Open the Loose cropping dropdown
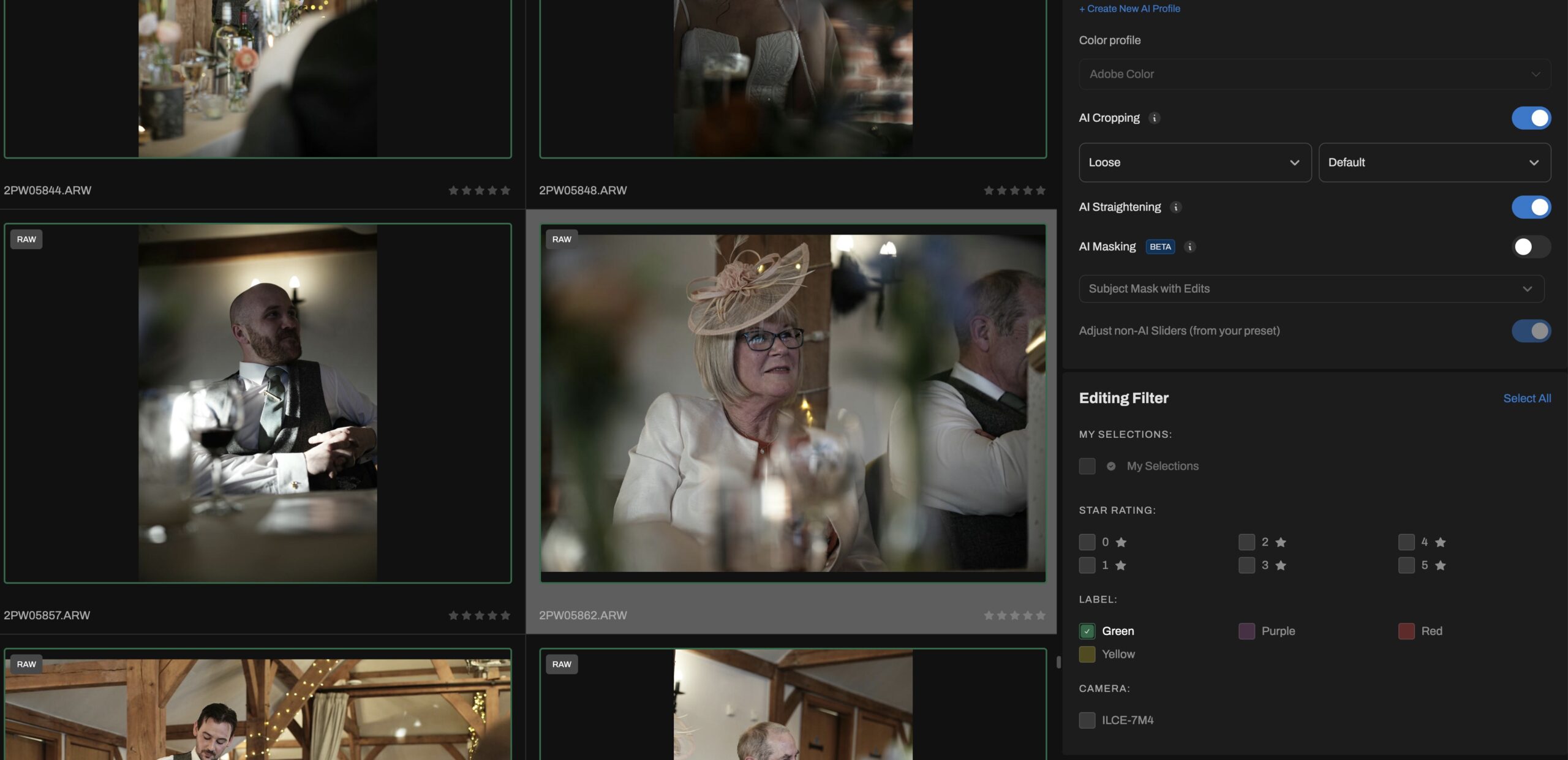Viewport: 1568px width, 760px height. 1194,162
